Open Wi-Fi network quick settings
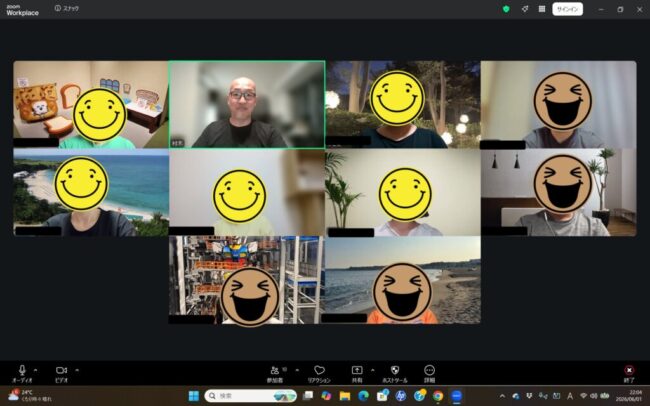This screenshot has width=650, height=406. (x=584, y=396)
